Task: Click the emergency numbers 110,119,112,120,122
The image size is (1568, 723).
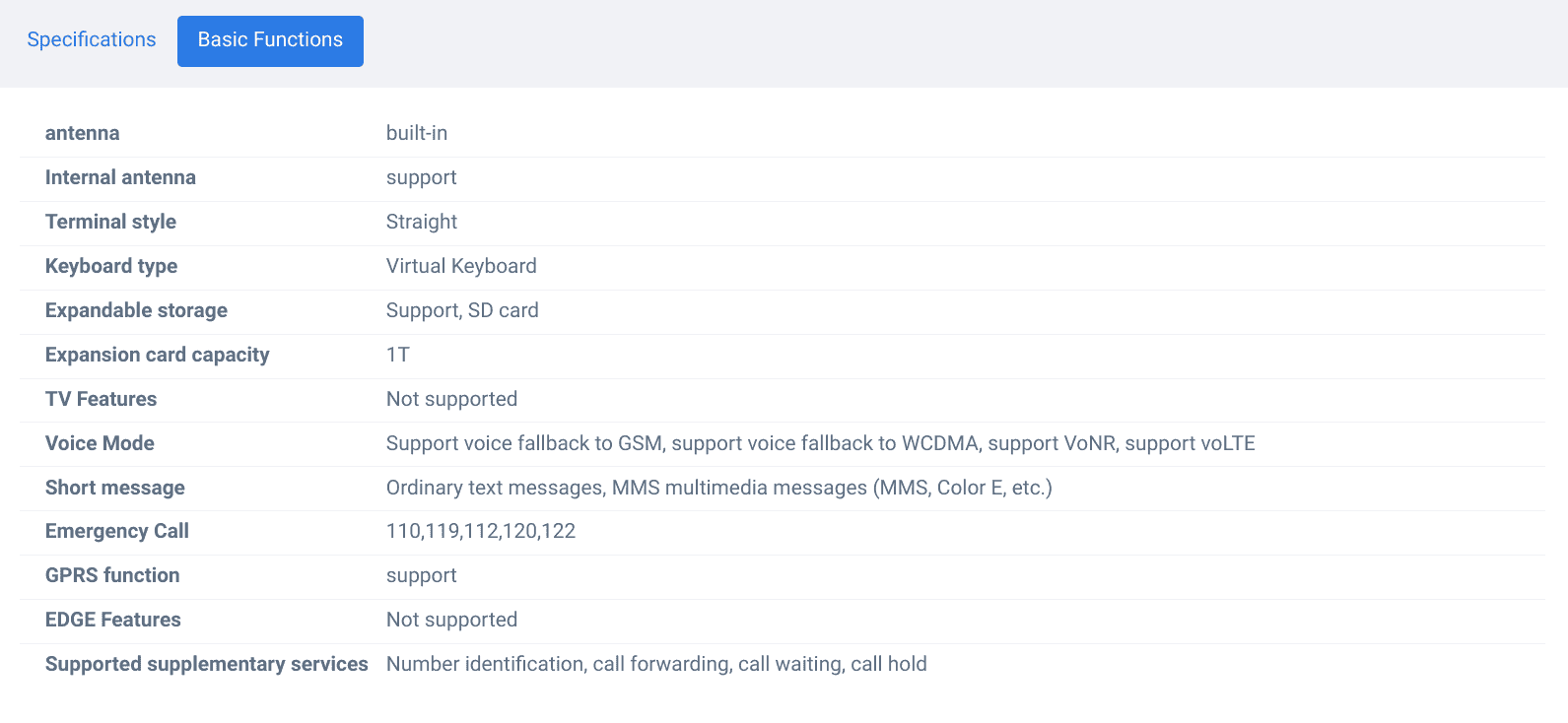Action: pos(481,531)
